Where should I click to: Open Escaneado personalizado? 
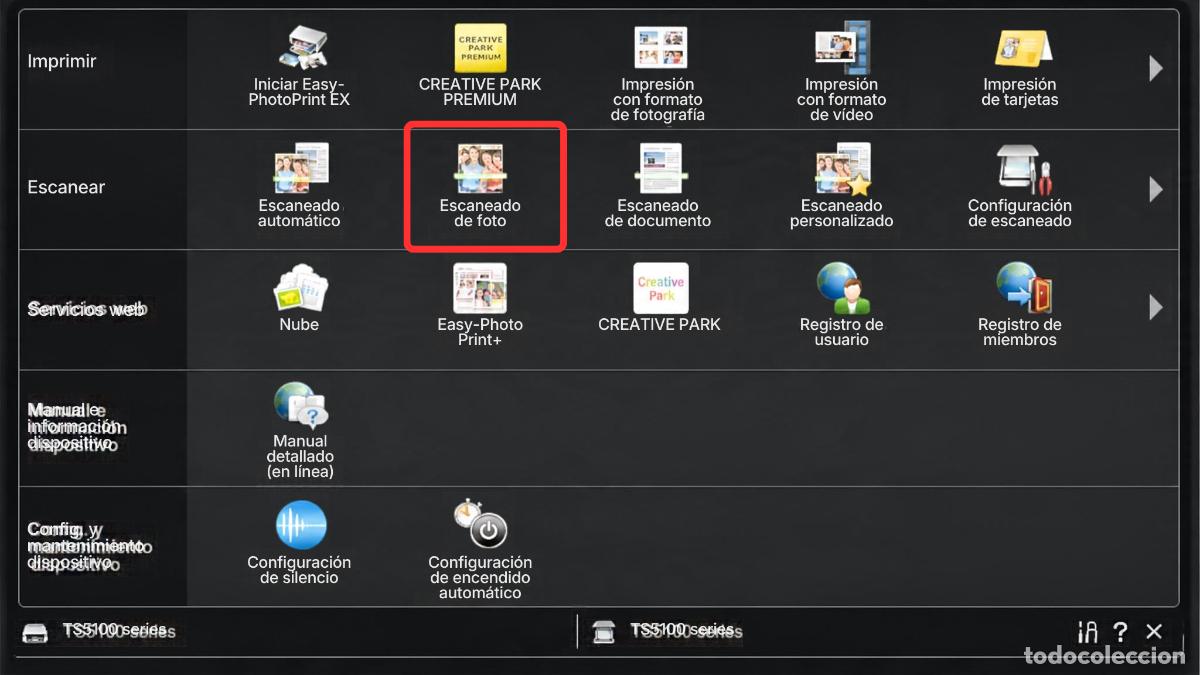click(x=841, y=186)
